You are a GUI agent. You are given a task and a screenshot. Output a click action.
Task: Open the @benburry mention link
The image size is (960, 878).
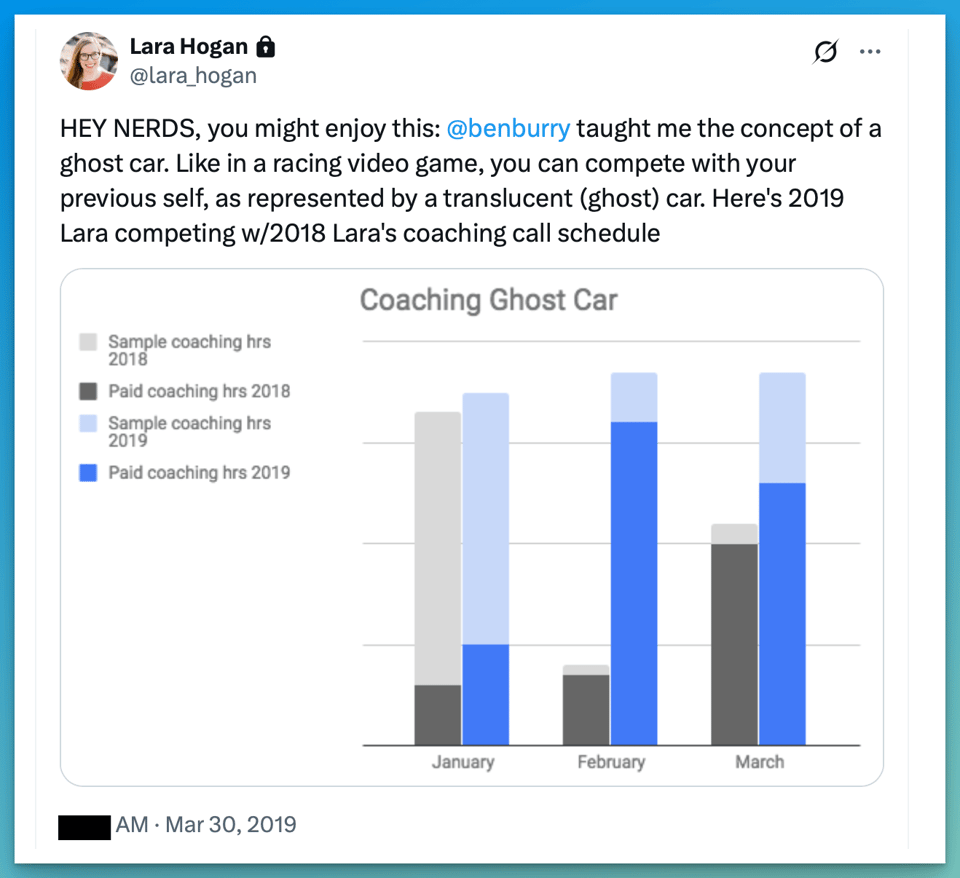[508, 129]
